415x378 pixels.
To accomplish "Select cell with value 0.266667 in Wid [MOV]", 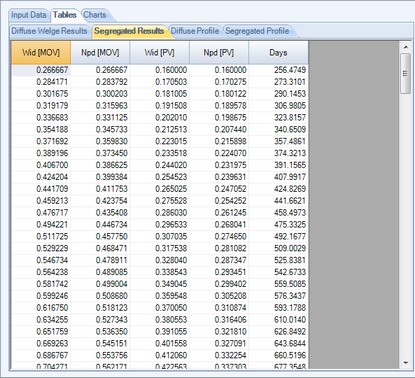I will coord(41,70).
